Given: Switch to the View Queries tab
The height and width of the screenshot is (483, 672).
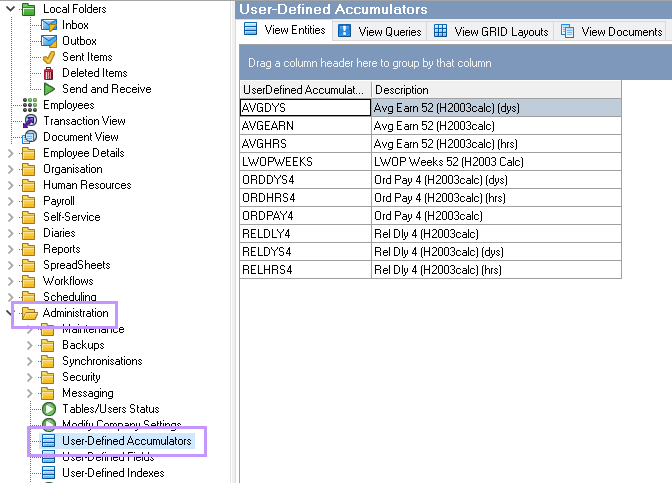Looking at the screenshot, I should click(x=378, y=32).
